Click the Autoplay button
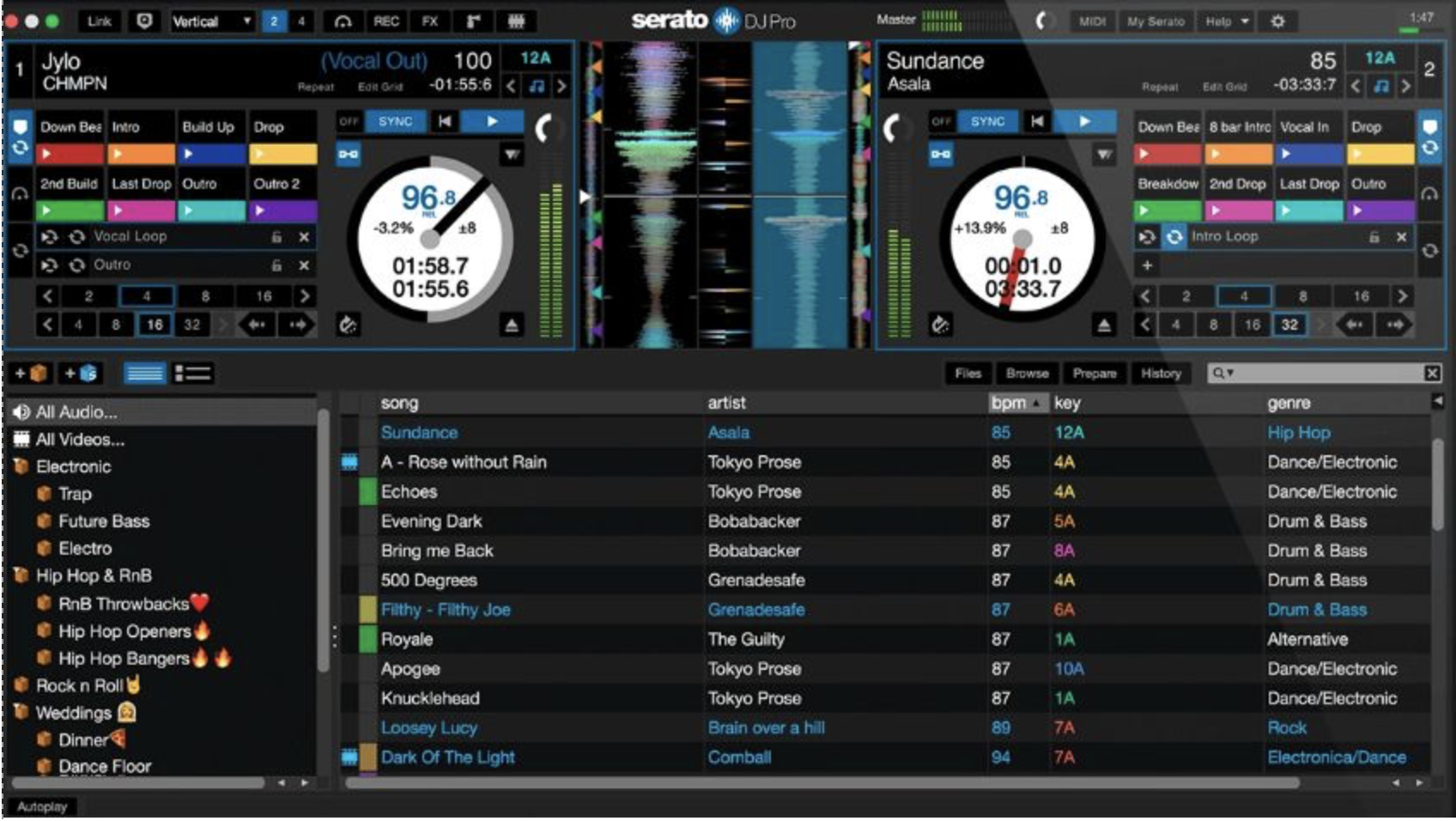The height and width of the screenshot is (821, 1456). click(41, 806)
